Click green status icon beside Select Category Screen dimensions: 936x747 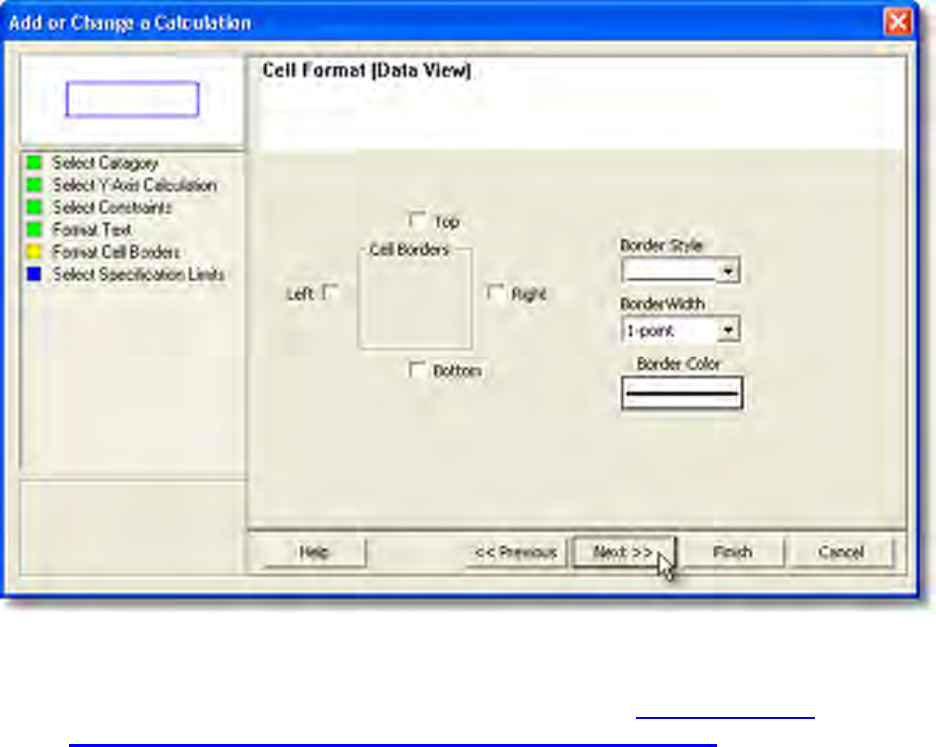click(x=35, y=162)
